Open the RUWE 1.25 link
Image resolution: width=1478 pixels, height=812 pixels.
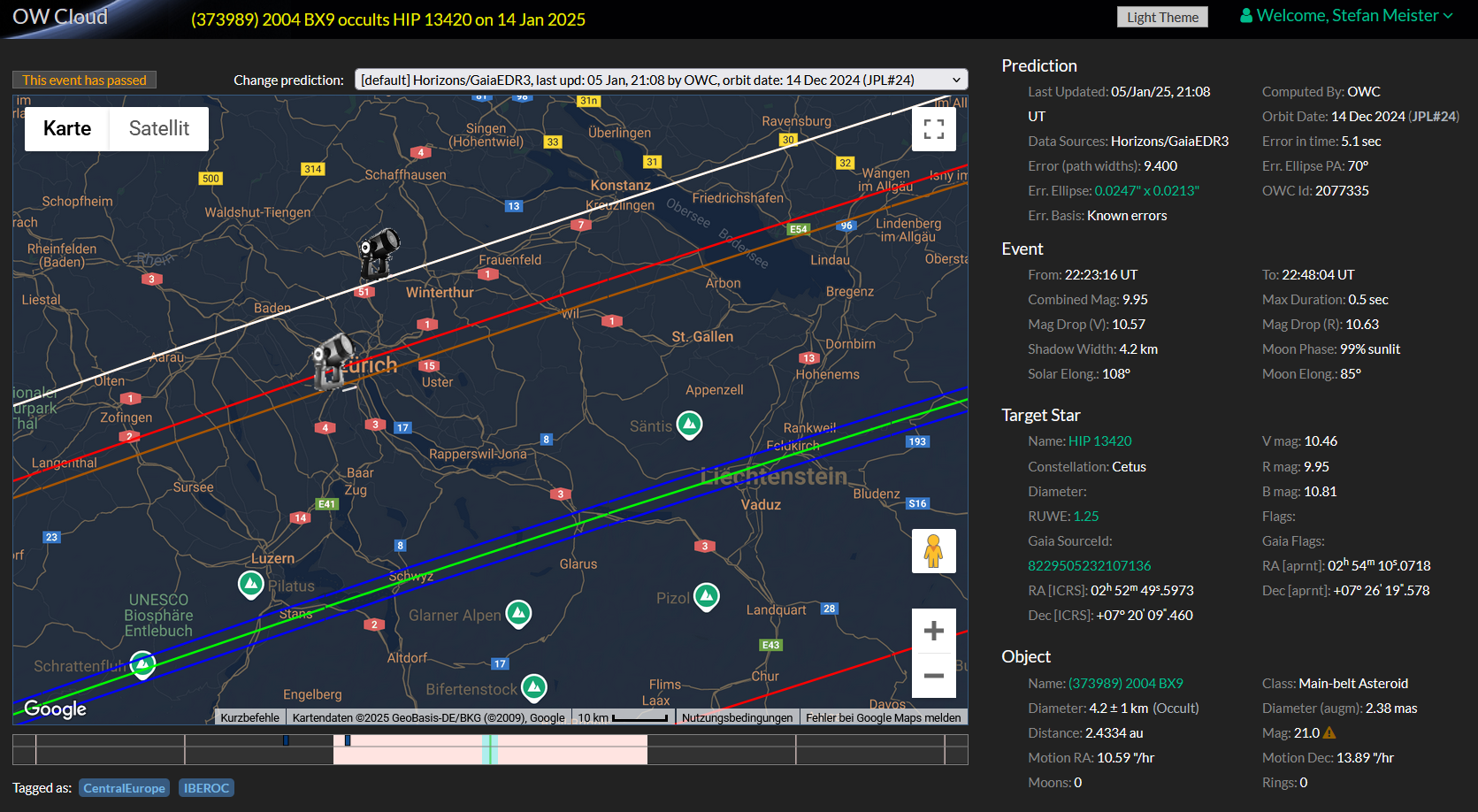(1086, 517)
